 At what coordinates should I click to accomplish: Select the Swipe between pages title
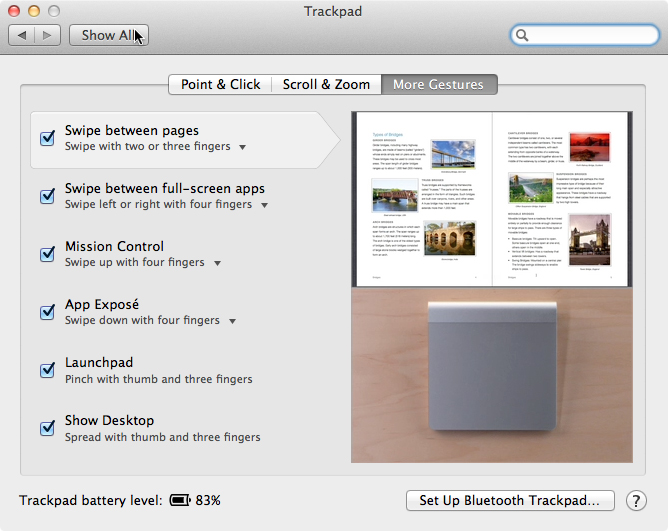(132, 130)
